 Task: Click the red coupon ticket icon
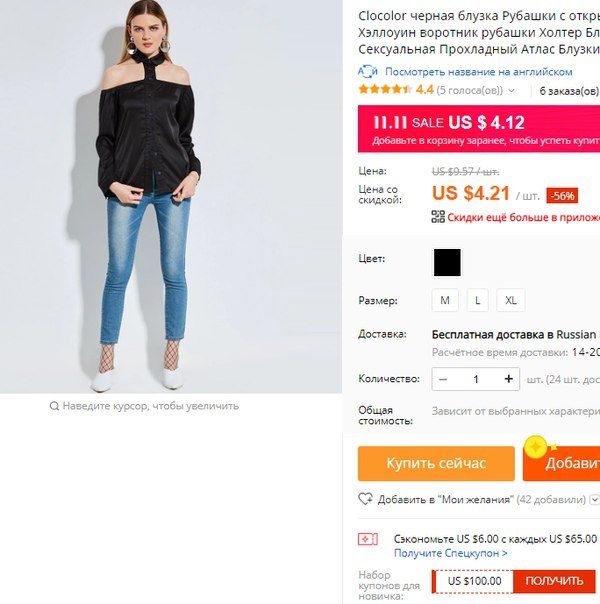click(368, 539)
